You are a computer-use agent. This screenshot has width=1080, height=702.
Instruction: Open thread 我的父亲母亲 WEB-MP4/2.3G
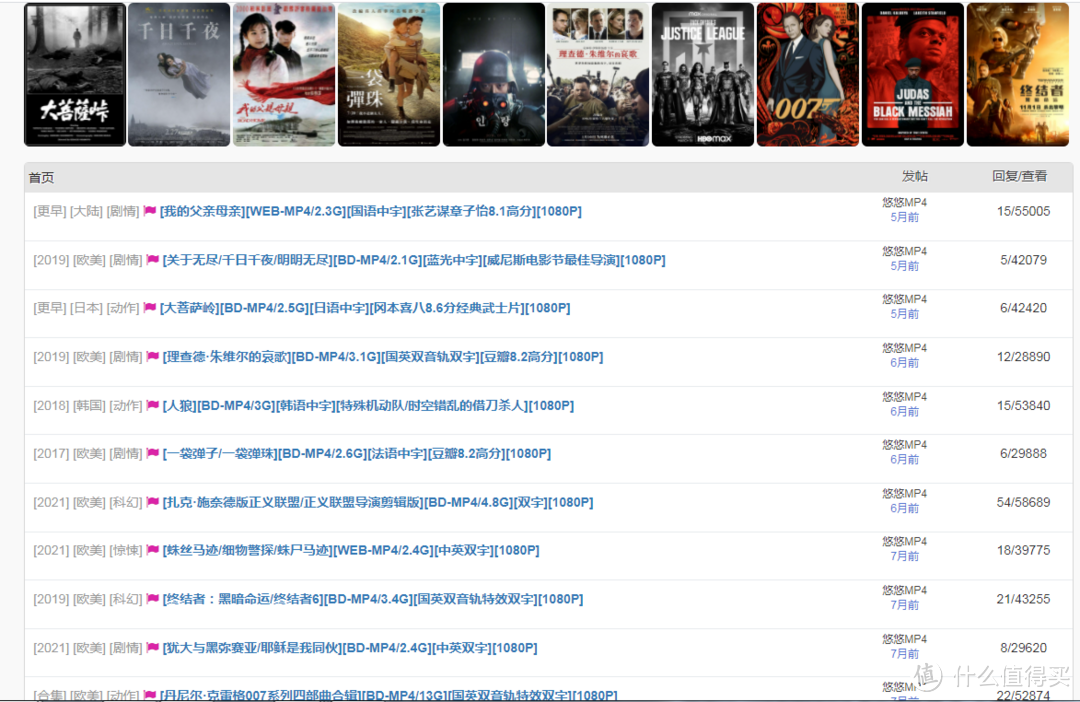371,212
